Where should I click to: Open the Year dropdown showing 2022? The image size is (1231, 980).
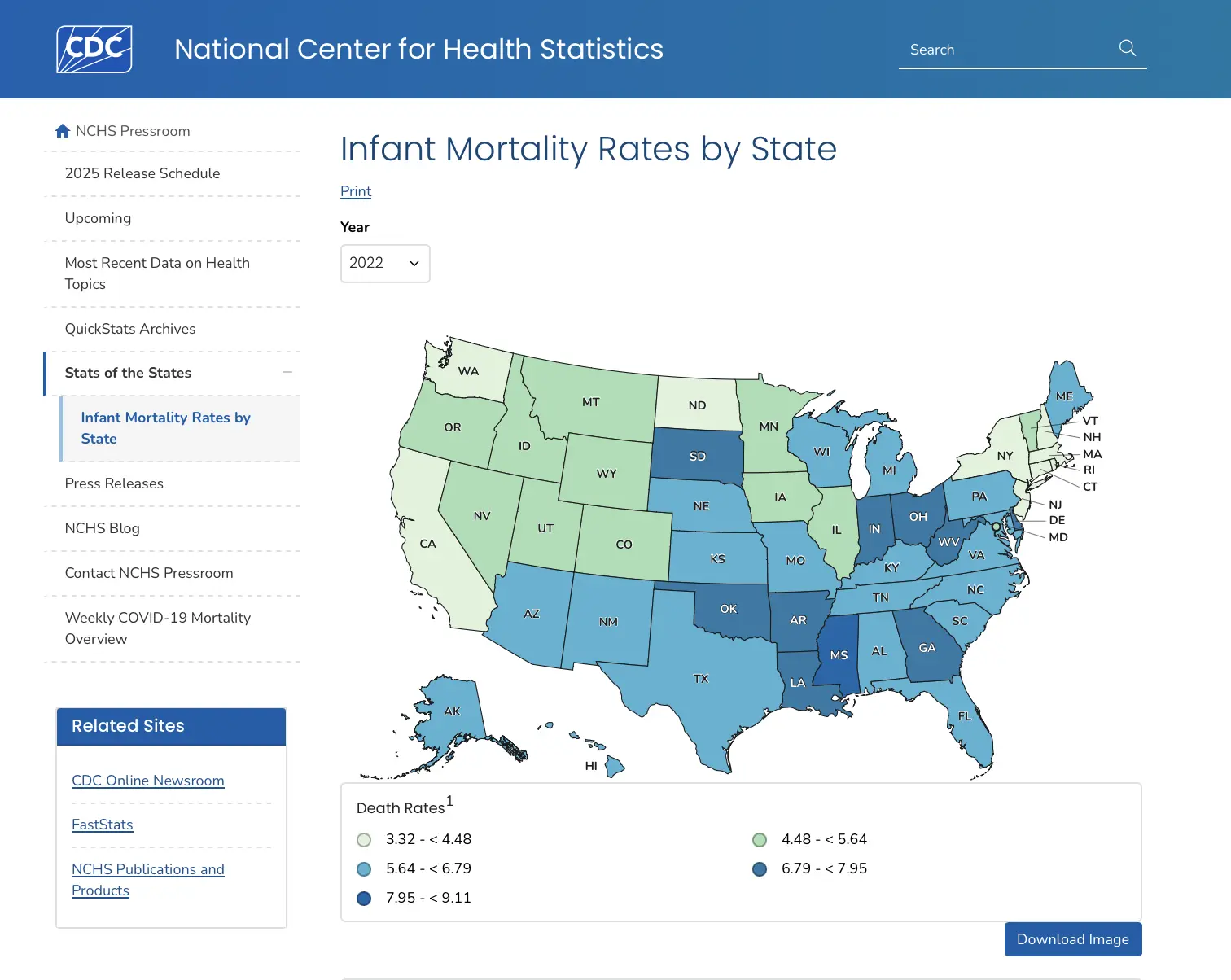pyautogui.click(x=385, y=264)
